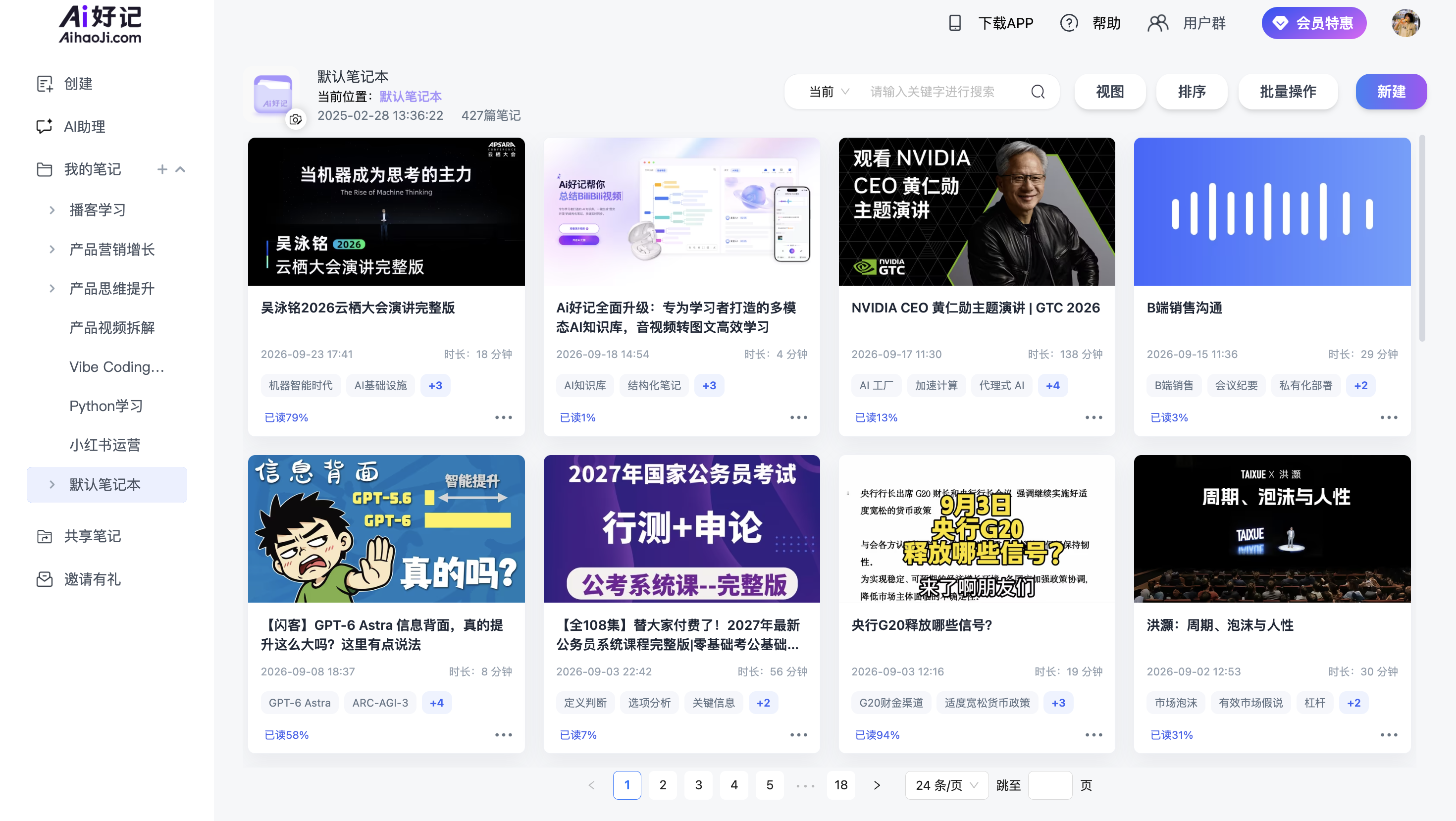Open the 排序 sort options
Image resolution: width=1456 pixels, height=821 pixels.
coord(1192,92)
